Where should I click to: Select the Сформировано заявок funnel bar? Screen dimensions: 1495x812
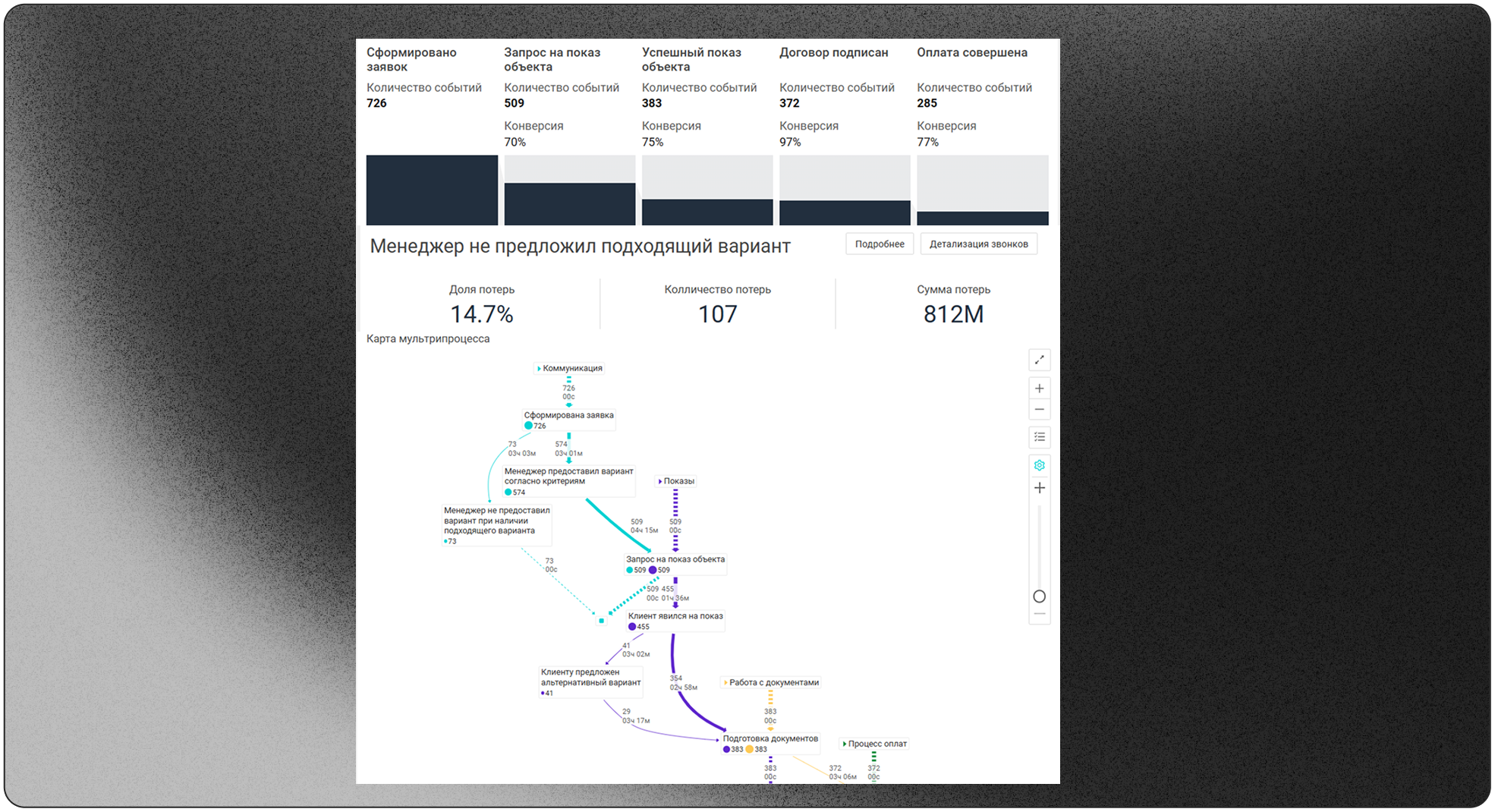coord(432,190)
